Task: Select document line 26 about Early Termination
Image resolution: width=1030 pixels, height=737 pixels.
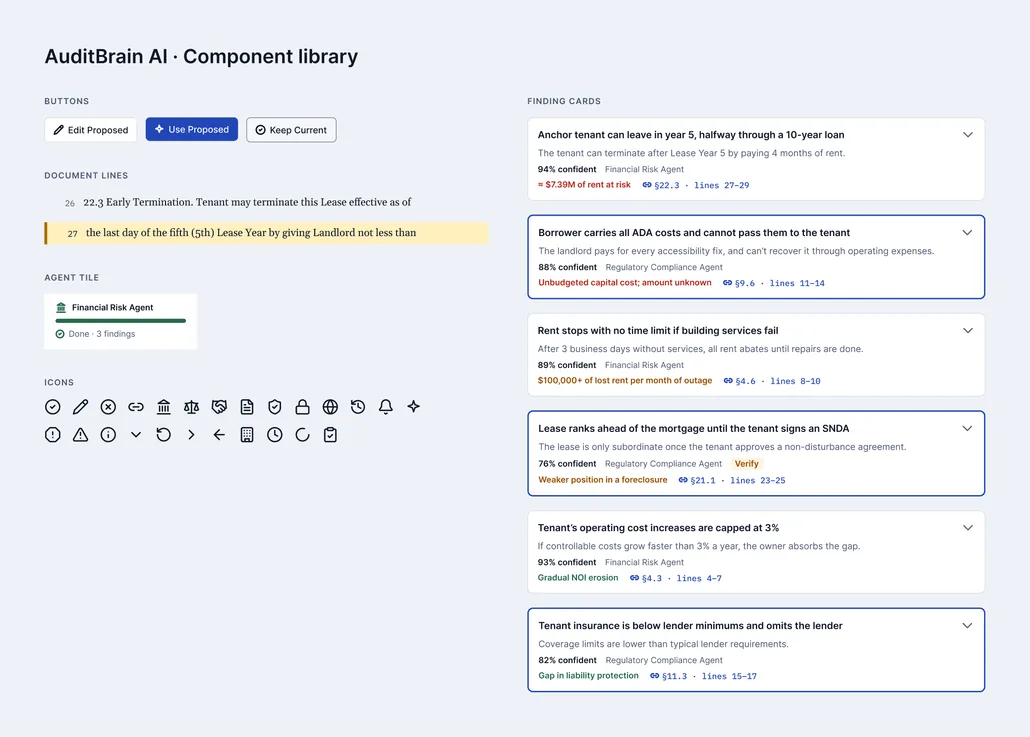Action: (x=266, y=202)
